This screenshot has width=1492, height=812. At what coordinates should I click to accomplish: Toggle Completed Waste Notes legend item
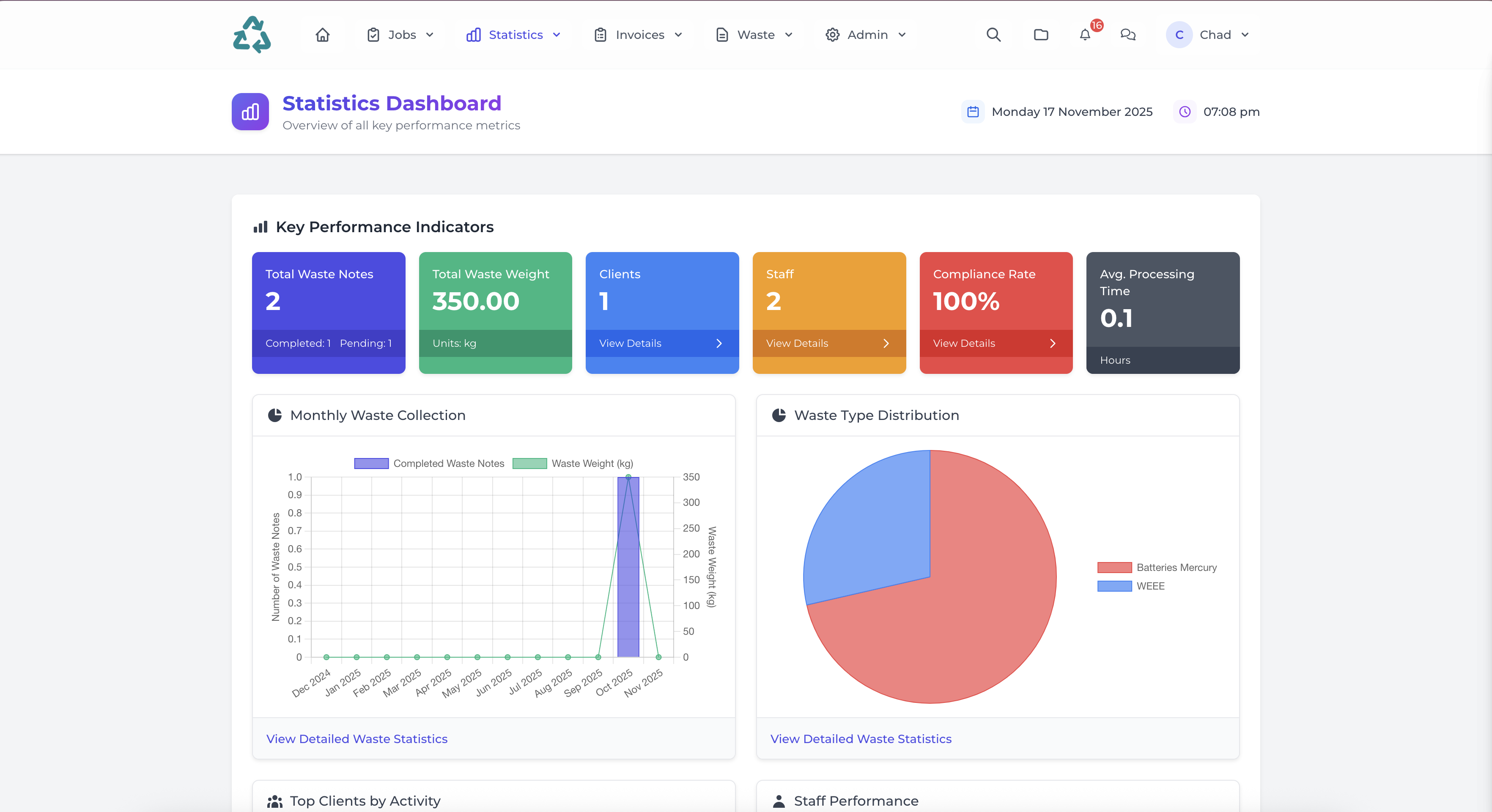click(x=448, y=464)
